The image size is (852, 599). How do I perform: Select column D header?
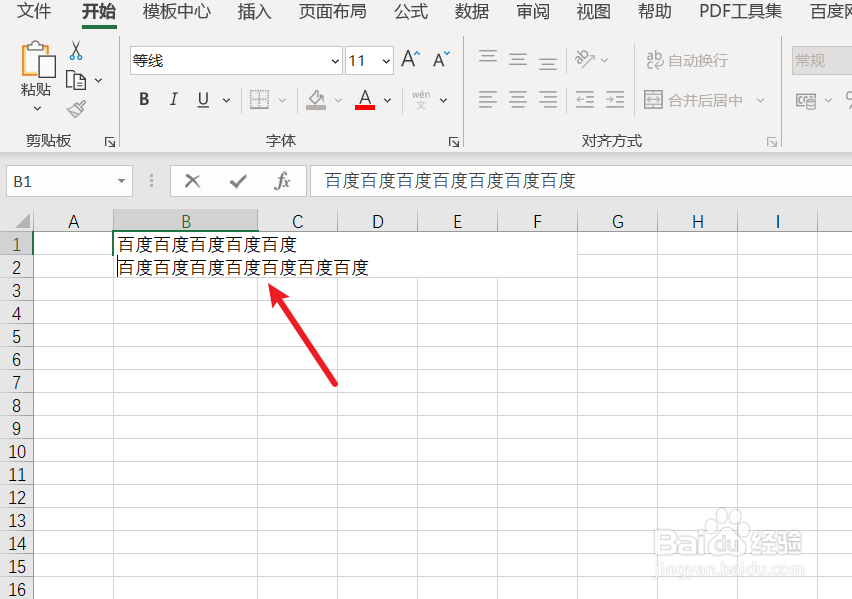(x=378, y=221)
